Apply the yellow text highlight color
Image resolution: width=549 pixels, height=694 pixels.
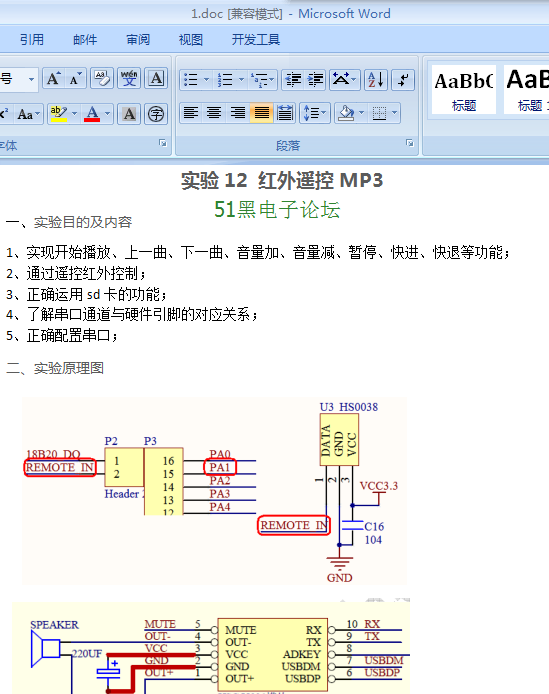59,114
